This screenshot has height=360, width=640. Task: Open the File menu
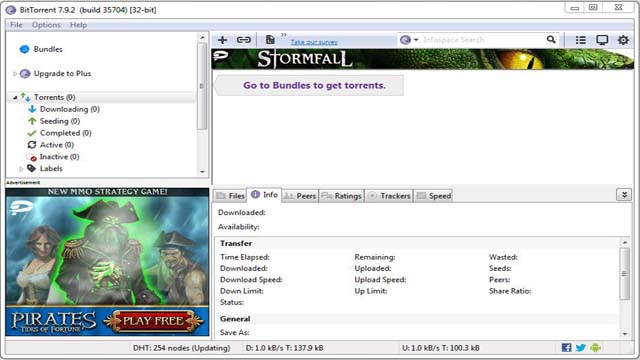tap(16, 25)
